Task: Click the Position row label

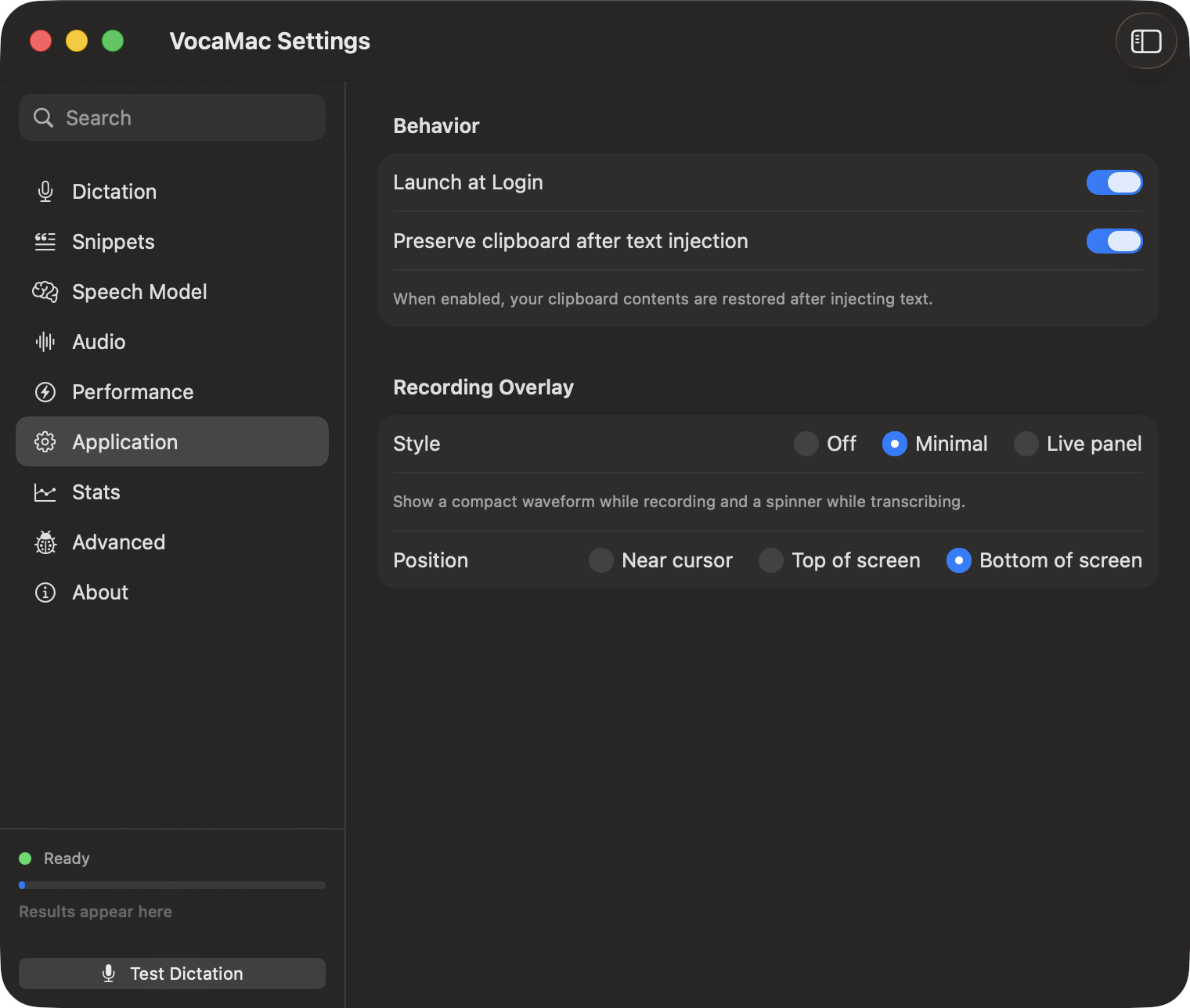Action: [431, 560]
